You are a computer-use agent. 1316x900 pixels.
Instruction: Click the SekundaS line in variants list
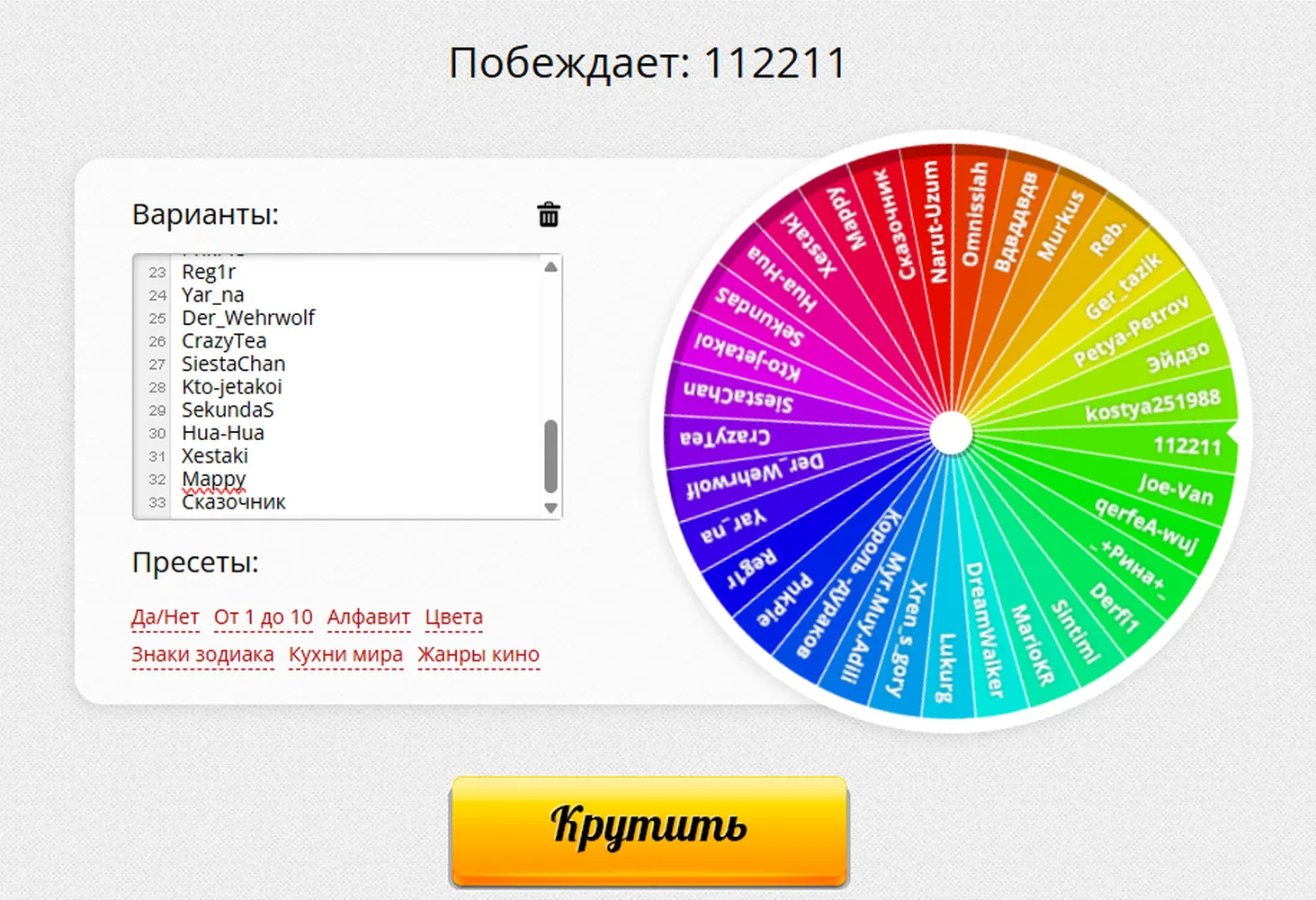(x=228, y=409)
